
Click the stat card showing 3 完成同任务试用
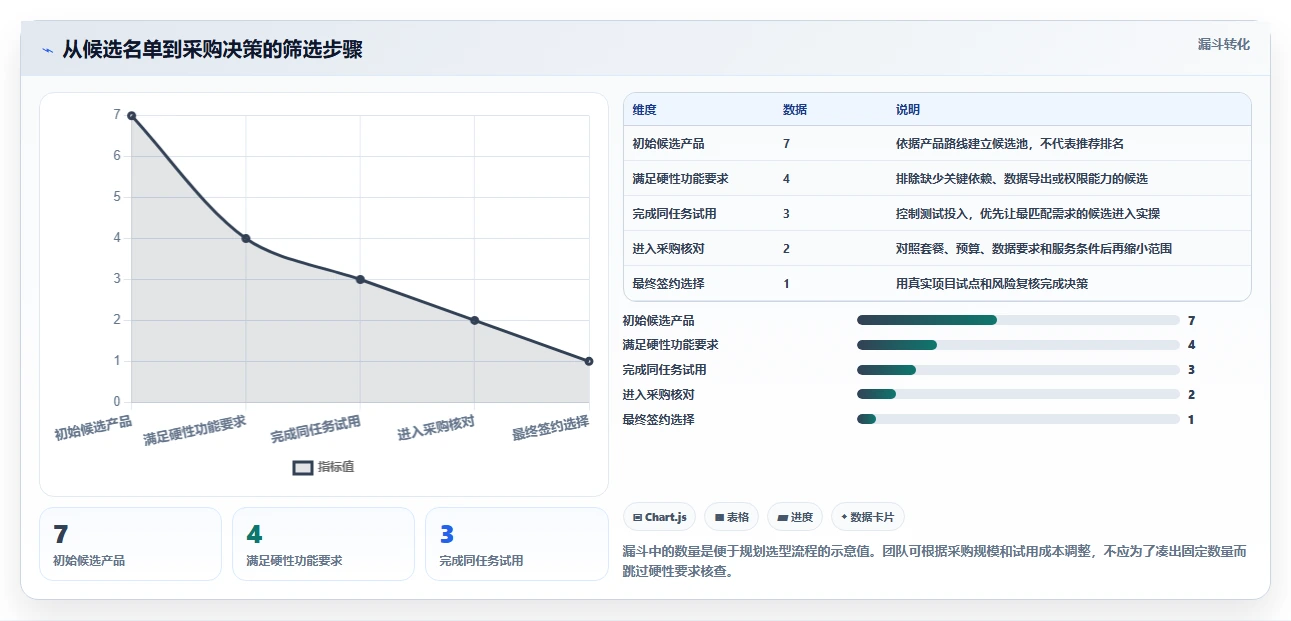point(516,544)
